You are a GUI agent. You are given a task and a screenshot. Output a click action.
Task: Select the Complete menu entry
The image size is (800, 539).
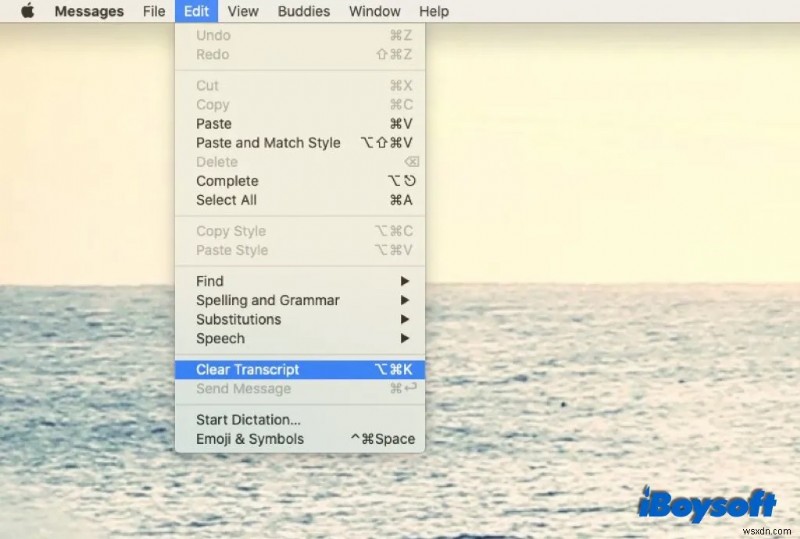tap(300, 181)
